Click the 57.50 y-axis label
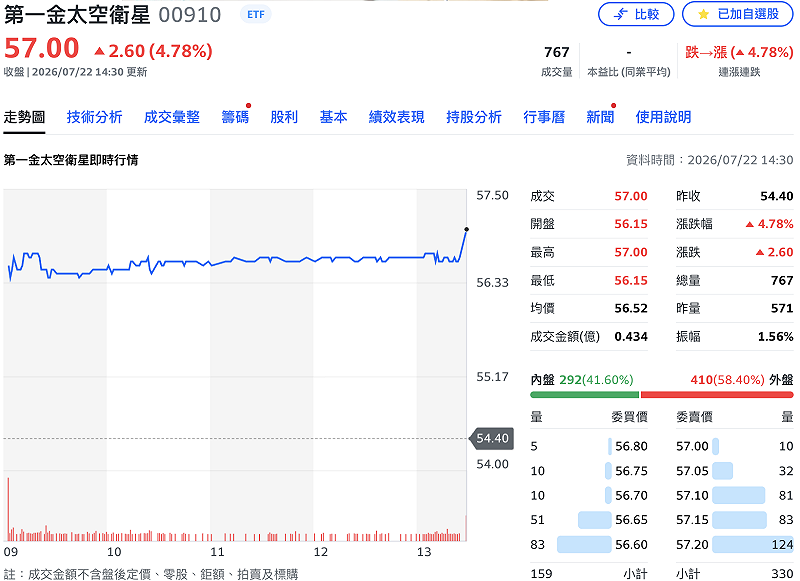Viewport: 800px width, 581px height. [492, 195]
